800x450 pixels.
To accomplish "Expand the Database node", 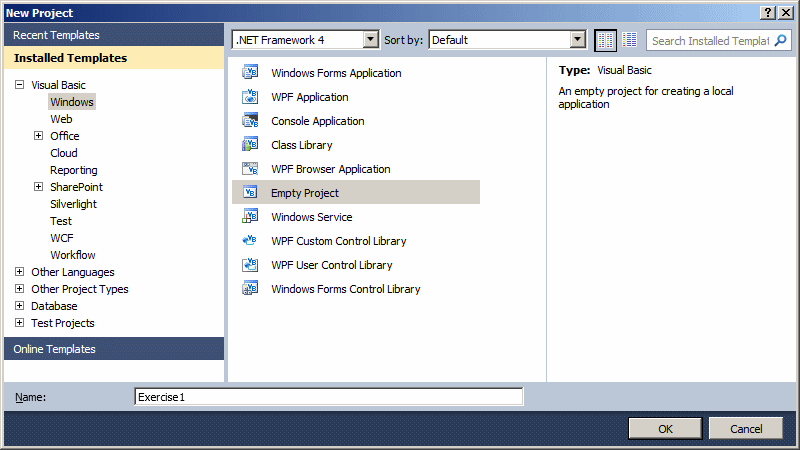I will tap(19, 305).
